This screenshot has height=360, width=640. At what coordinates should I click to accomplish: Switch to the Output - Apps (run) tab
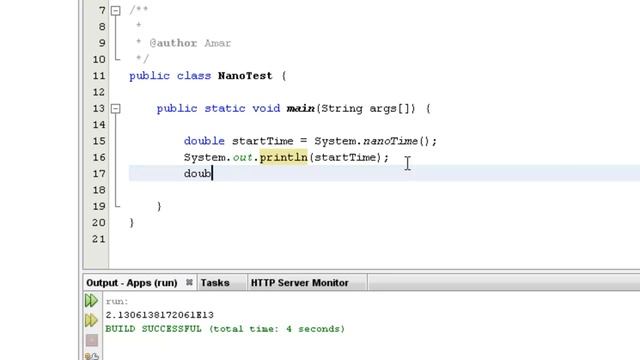pyautogui.click(x=131, y=282)
